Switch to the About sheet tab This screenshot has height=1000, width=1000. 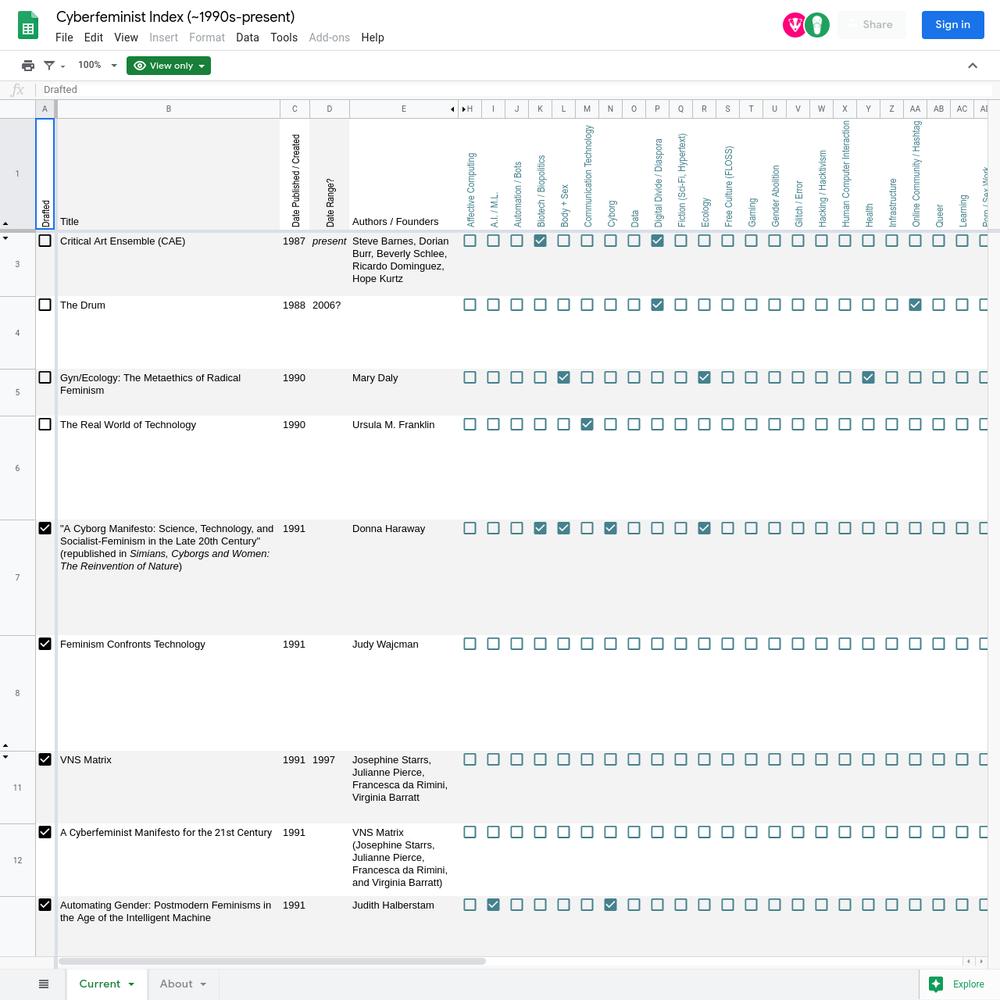[x=183, y=984]
